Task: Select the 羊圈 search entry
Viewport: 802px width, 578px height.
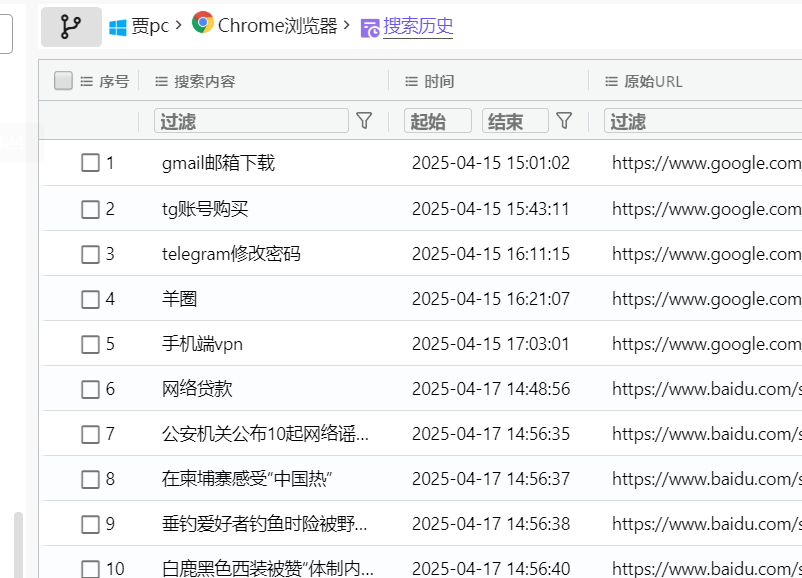Action: (179, 299)
